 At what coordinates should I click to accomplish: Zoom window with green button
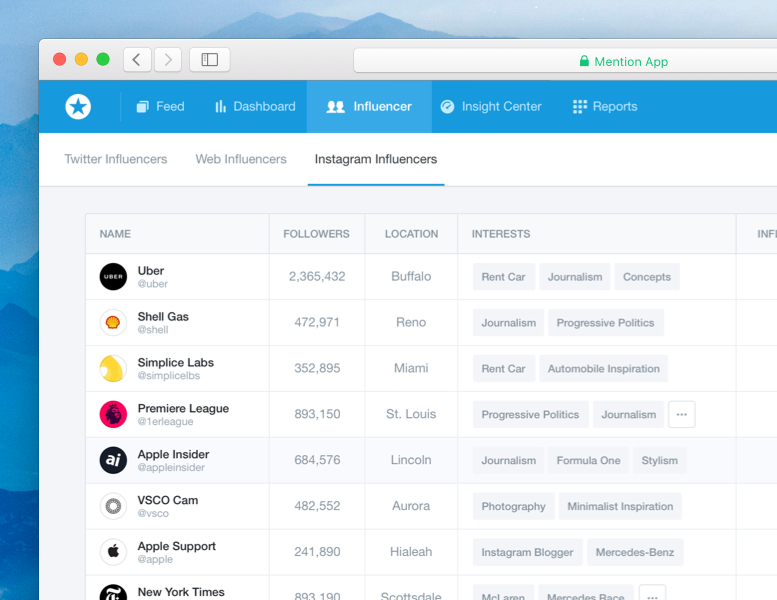click(103, 59)
